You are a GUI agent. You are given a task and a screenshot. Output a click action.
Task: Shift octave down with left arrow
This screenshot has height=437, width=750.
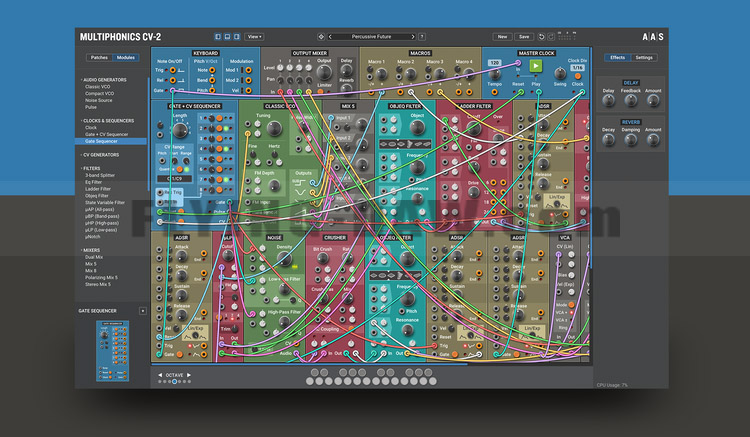160,375
